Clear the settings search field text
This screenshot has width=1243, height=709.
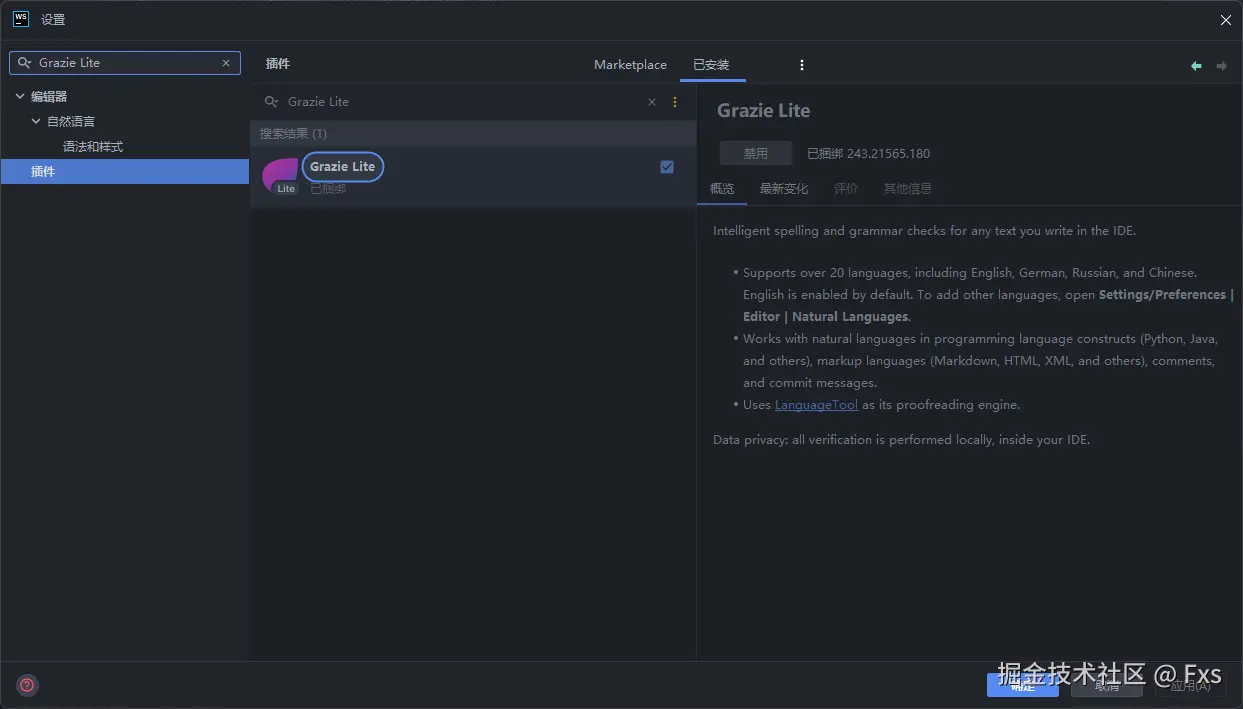pyautogui.click(x=226, y=63)
